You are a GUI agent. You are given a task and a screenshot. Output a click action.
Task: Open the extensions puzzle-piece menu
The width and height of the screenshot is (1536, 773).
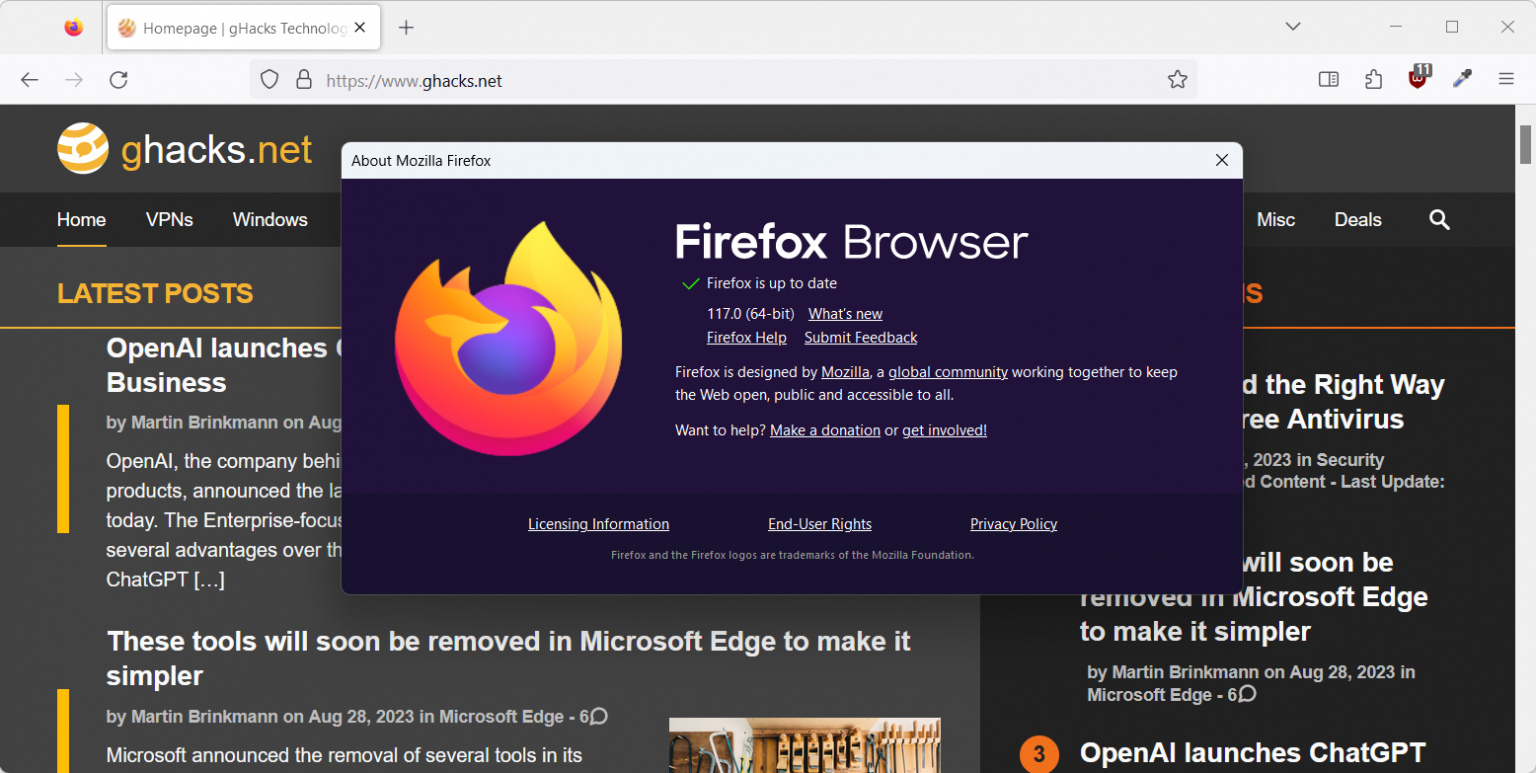[1373, 80]
